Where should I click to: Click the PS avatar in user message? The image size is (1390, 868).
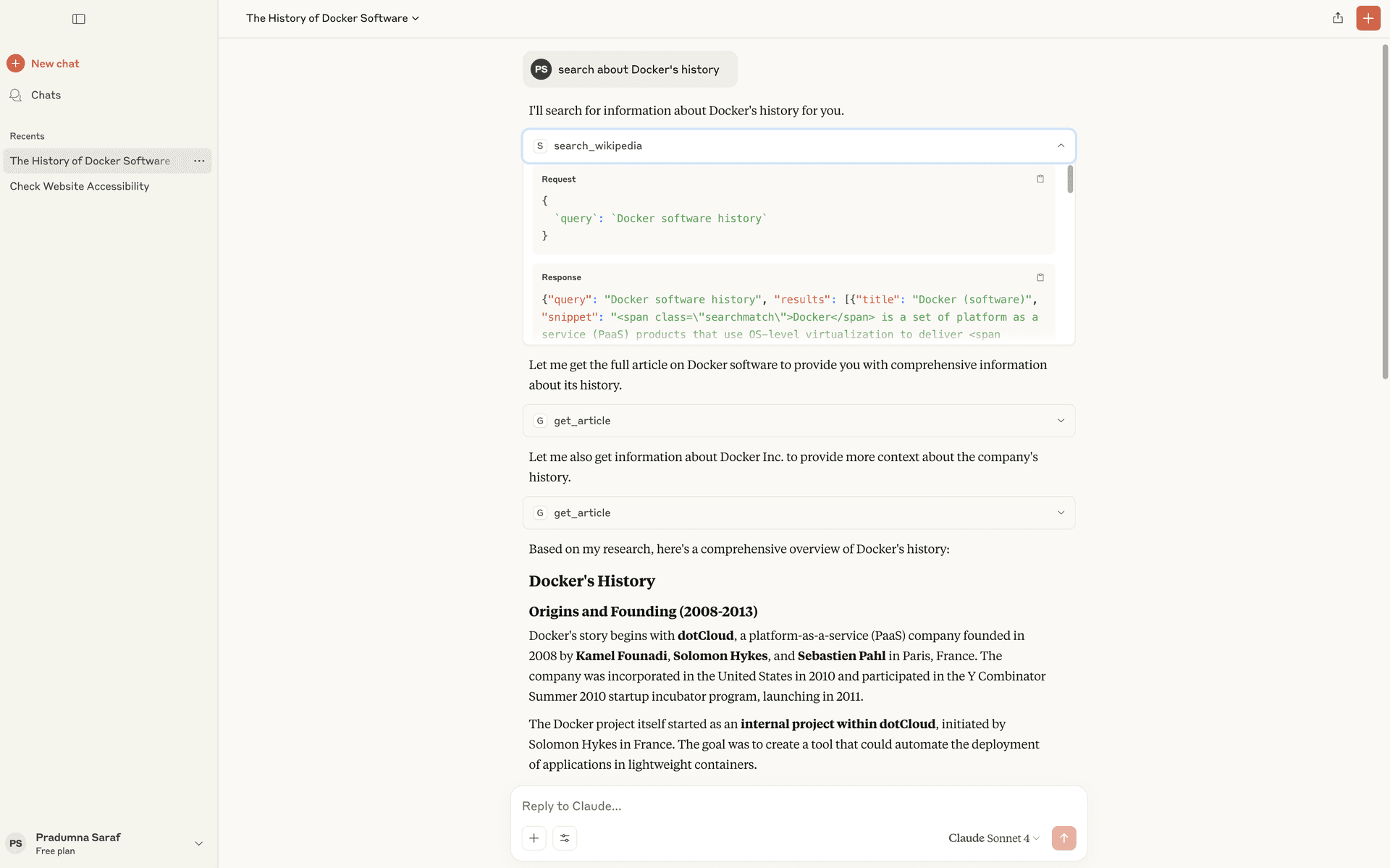(x=541, y=69)
